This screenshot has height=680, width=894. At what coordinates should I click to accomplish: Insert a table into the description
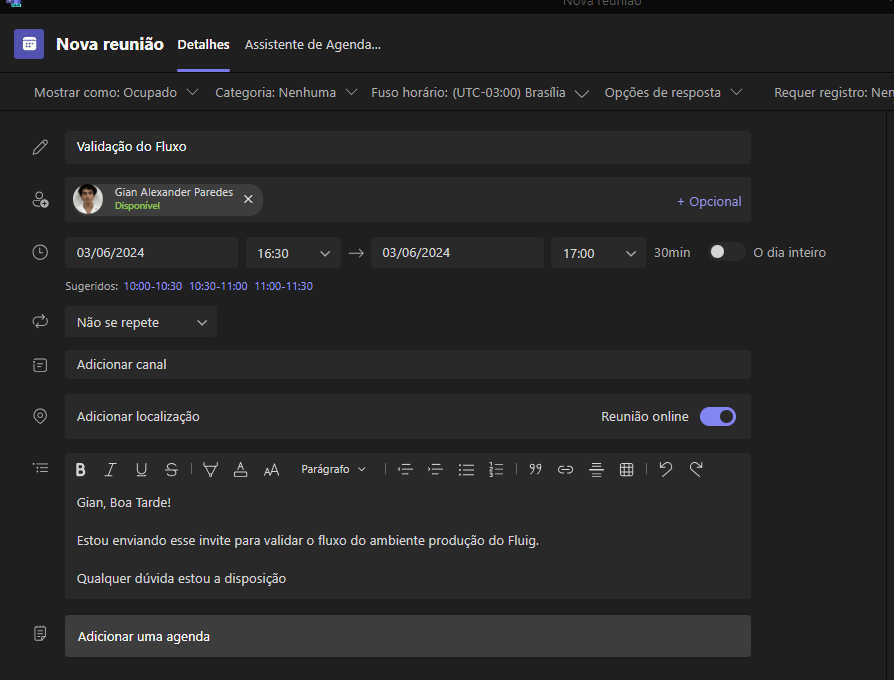point(627,470)
